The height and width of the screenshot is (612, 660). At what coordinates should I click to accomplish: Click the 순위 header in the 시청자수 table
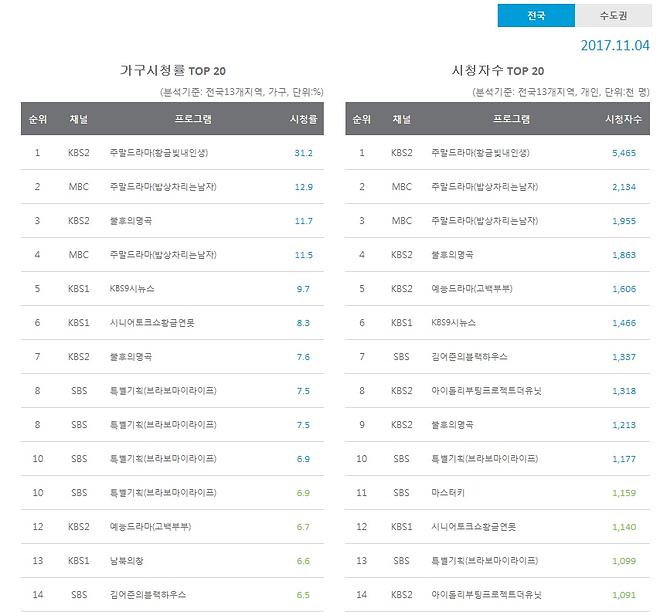(362, 119)
